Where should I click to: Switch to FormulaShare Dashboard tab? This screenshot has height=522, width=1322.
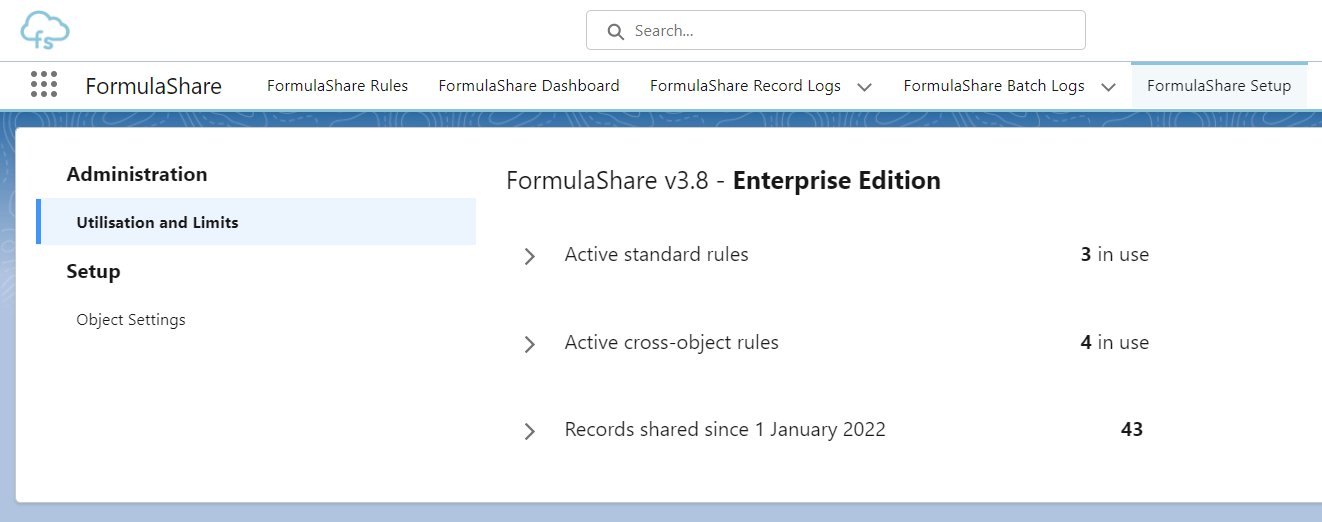[528, 86]
